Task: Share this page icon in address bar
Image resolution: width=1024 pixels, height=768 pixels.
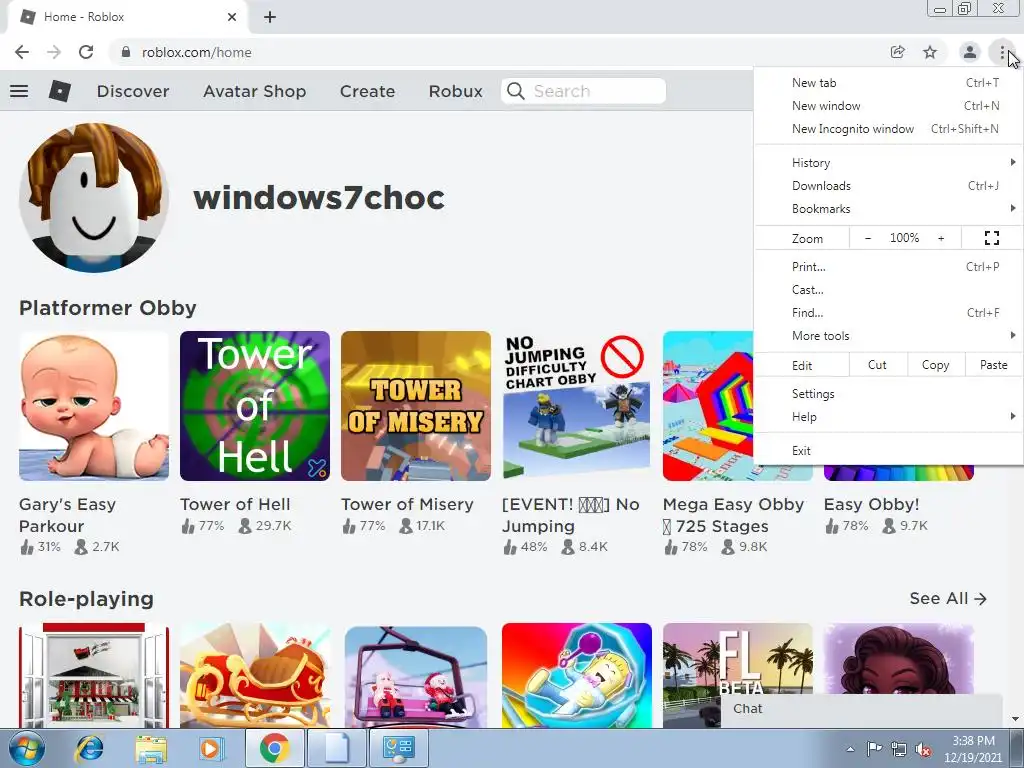Action: point(898,52)
